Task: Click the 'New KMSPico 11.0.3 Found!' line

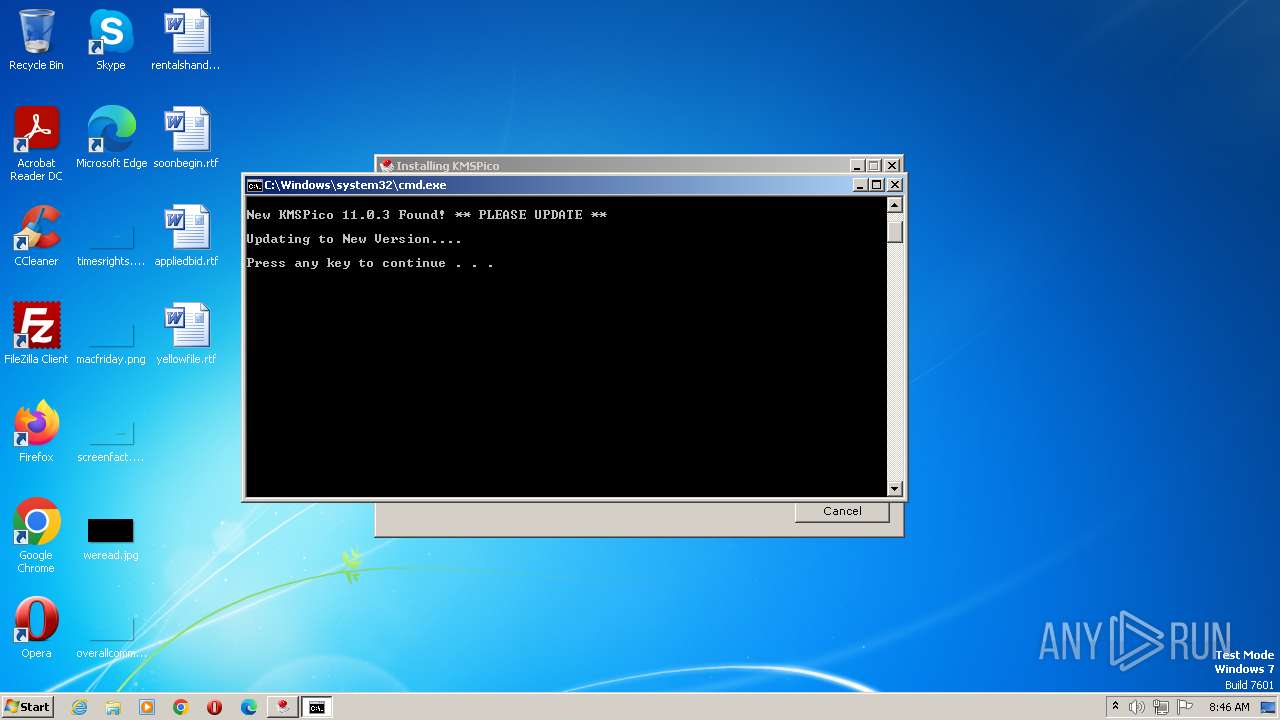Action: click(426, 215)
